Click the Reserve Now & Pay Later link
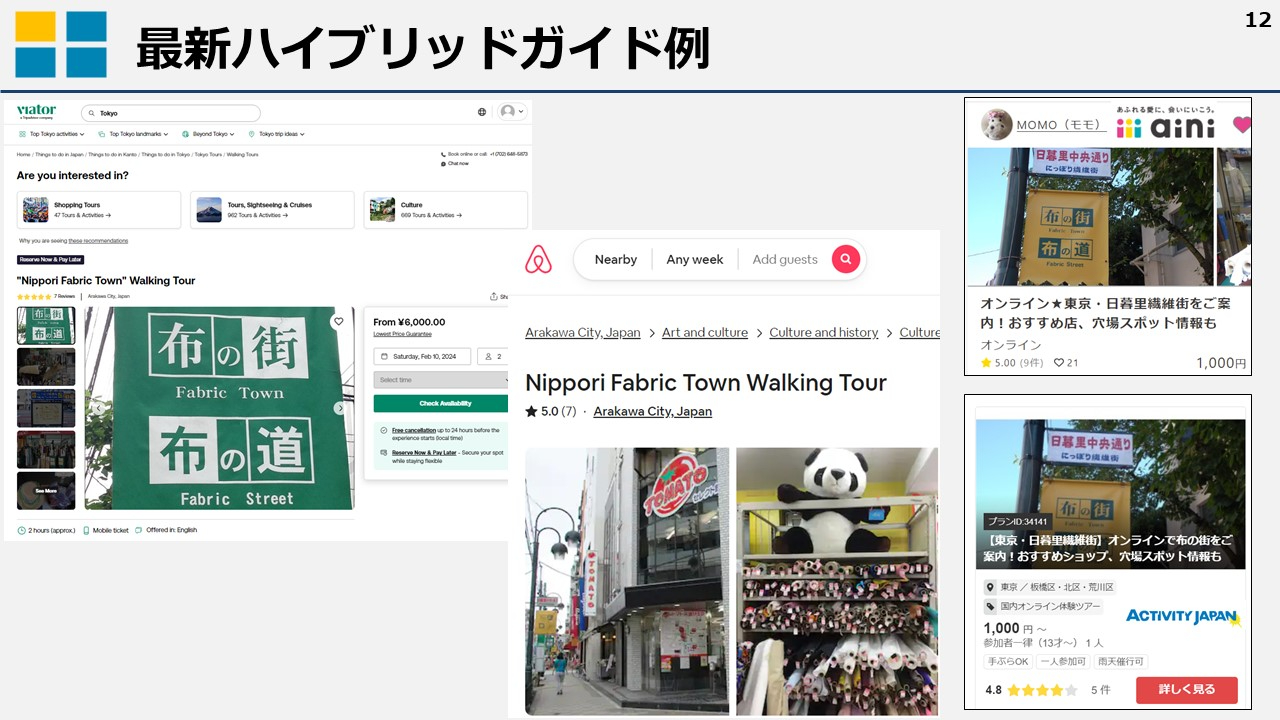This screenshot has height=720, width=1280. pos(424,452)
